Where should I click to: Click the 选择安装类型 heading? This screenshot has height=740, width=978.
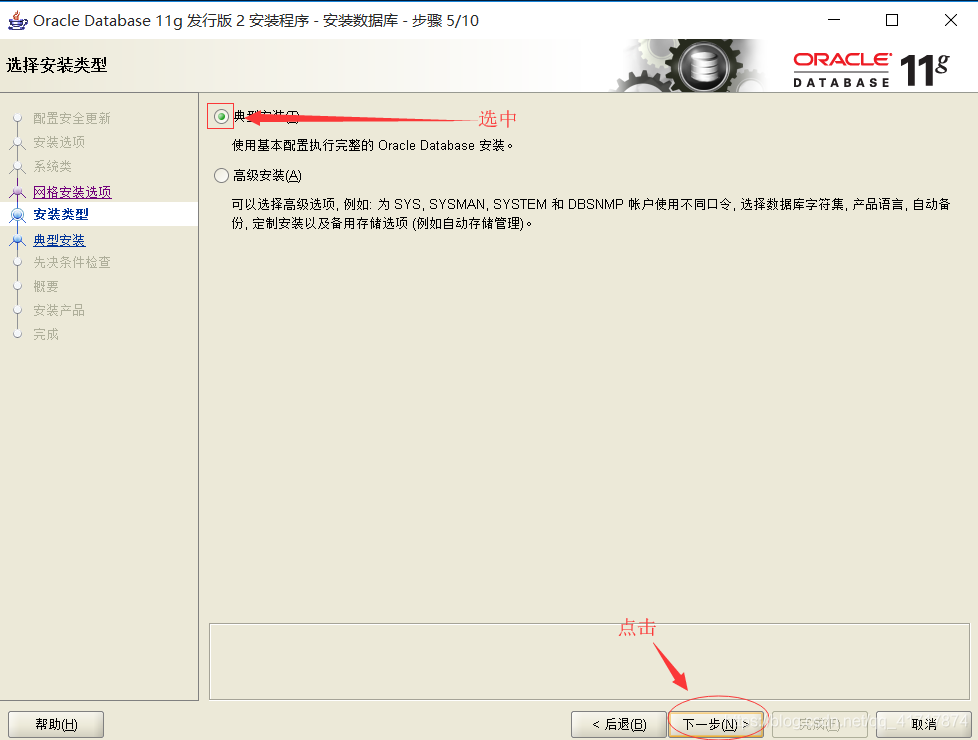pyautogui.click(x=57, y=65)
